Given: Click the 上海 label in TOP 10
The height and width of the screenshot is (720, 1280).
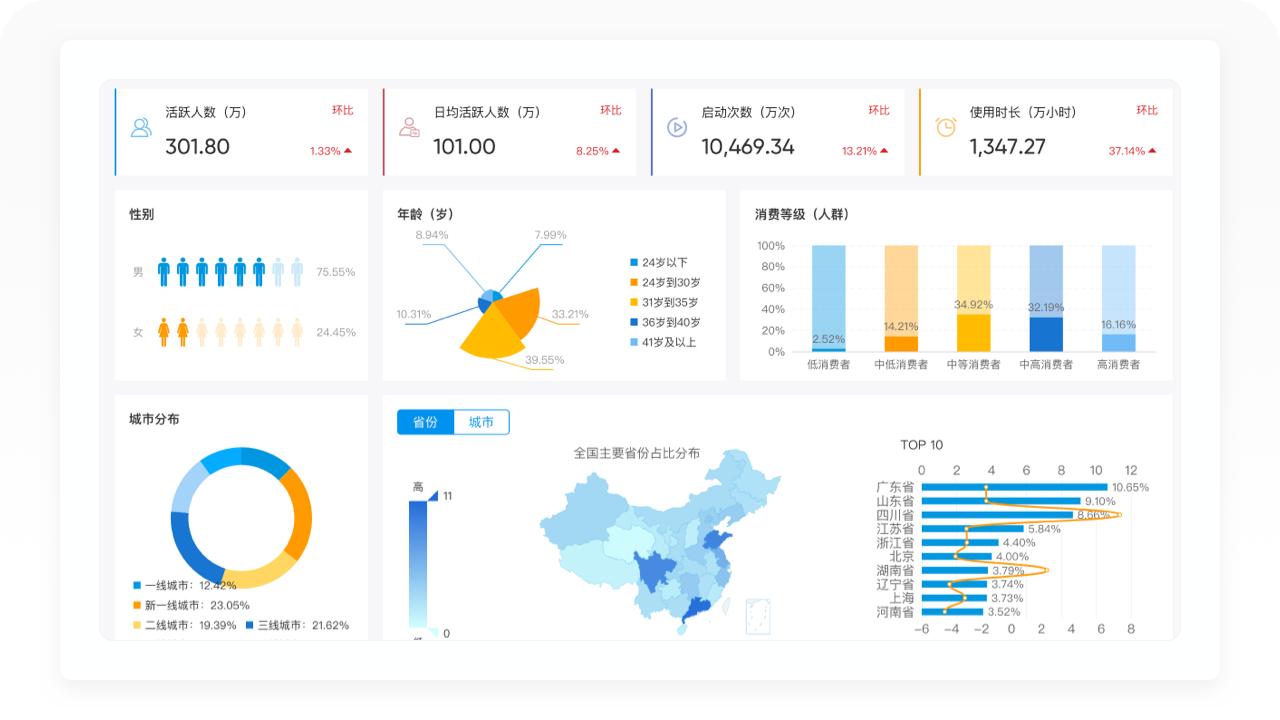Looking at the screenshot, I should 902,598.
